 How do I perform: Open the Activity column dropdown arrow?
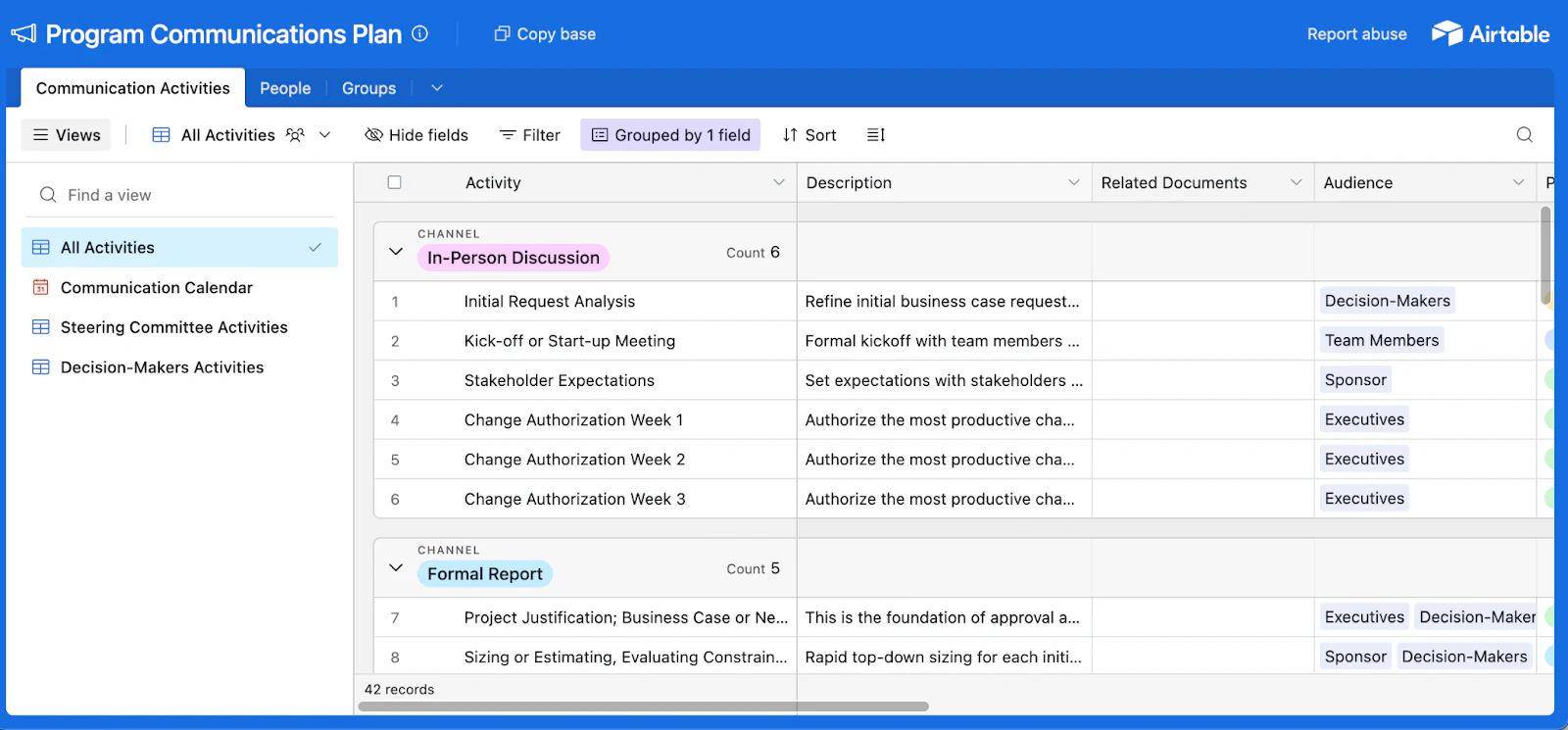779,182
